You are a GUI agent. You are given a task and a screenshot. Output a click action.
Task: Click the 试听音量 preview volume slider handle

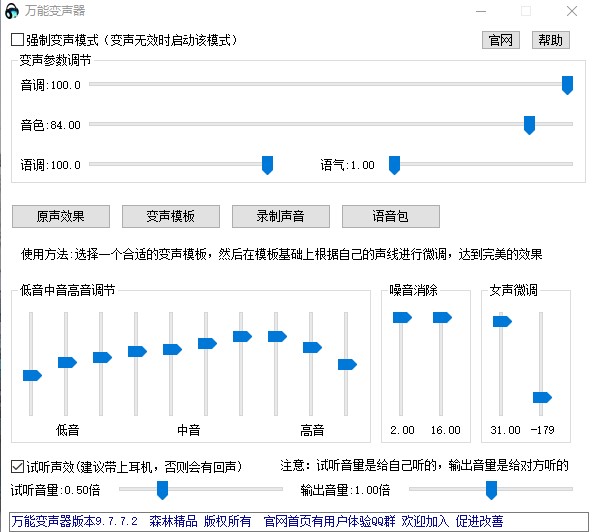(162, 490)
